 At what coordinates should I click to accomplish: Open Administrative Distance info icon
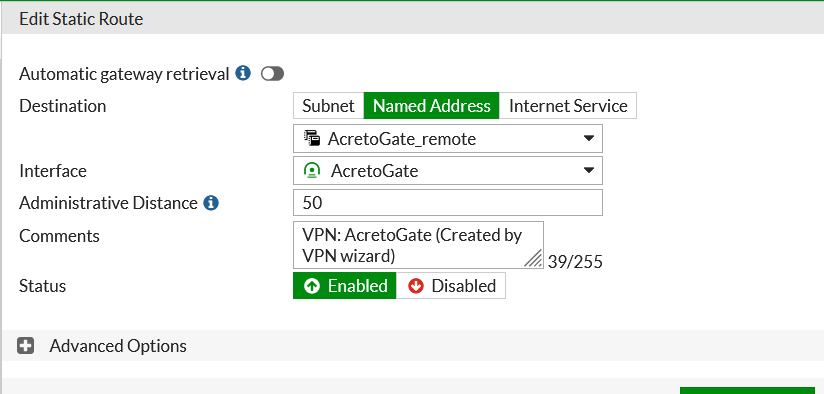211,203
